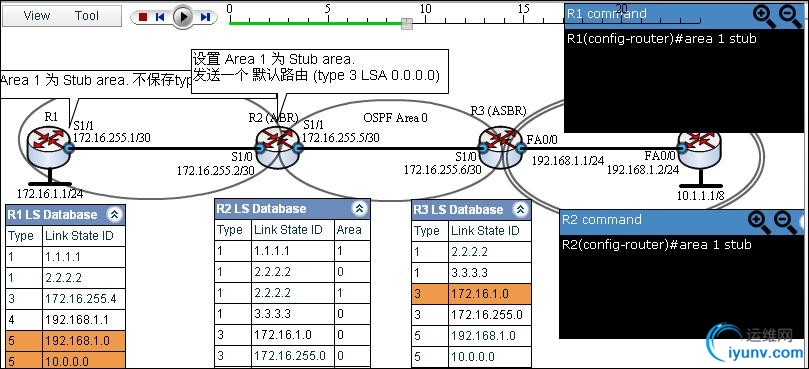Select 172.16.255.0 row in R2 database
The width and height of the screenshot is (809, 369).
click(x=293, y=356)
